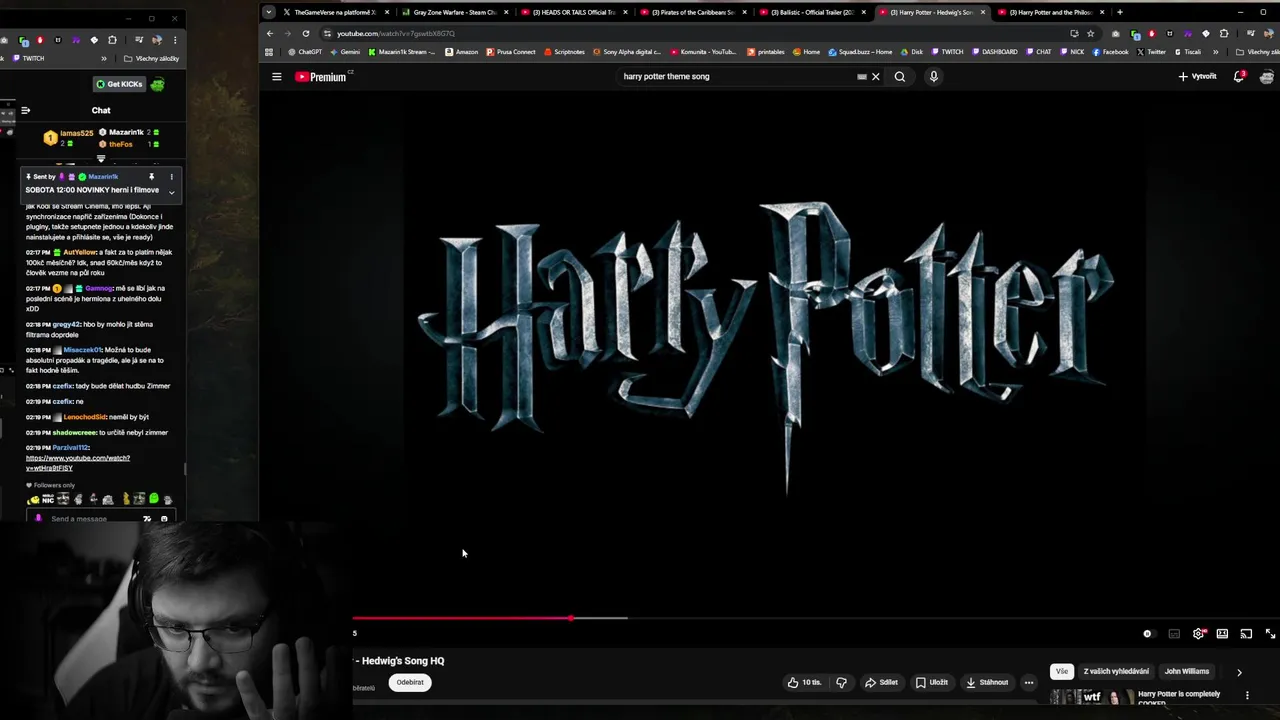The image size is (1280, 720).
Task: Open the Chrome three-dot menu in chat window
Action: point(175,40)
